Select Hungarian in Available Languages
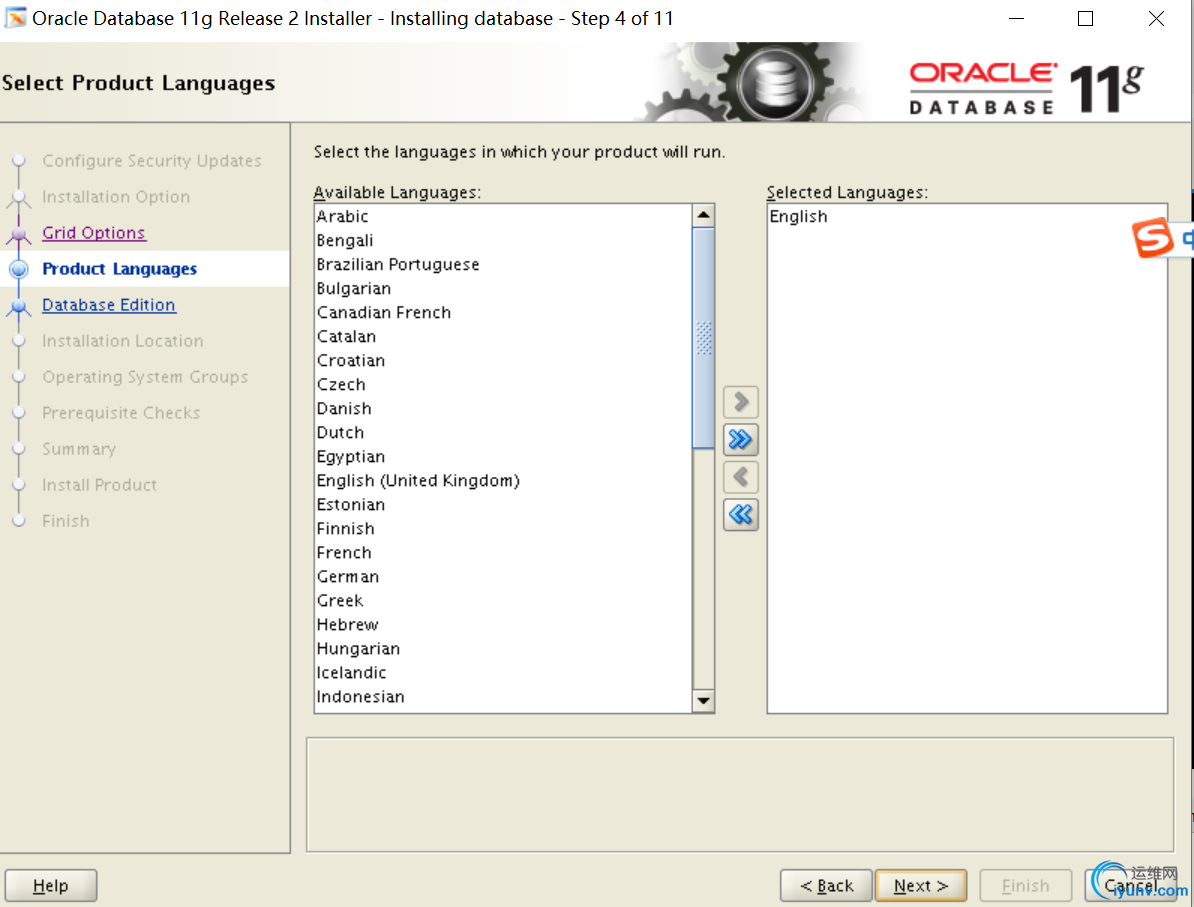 (503, 649)
